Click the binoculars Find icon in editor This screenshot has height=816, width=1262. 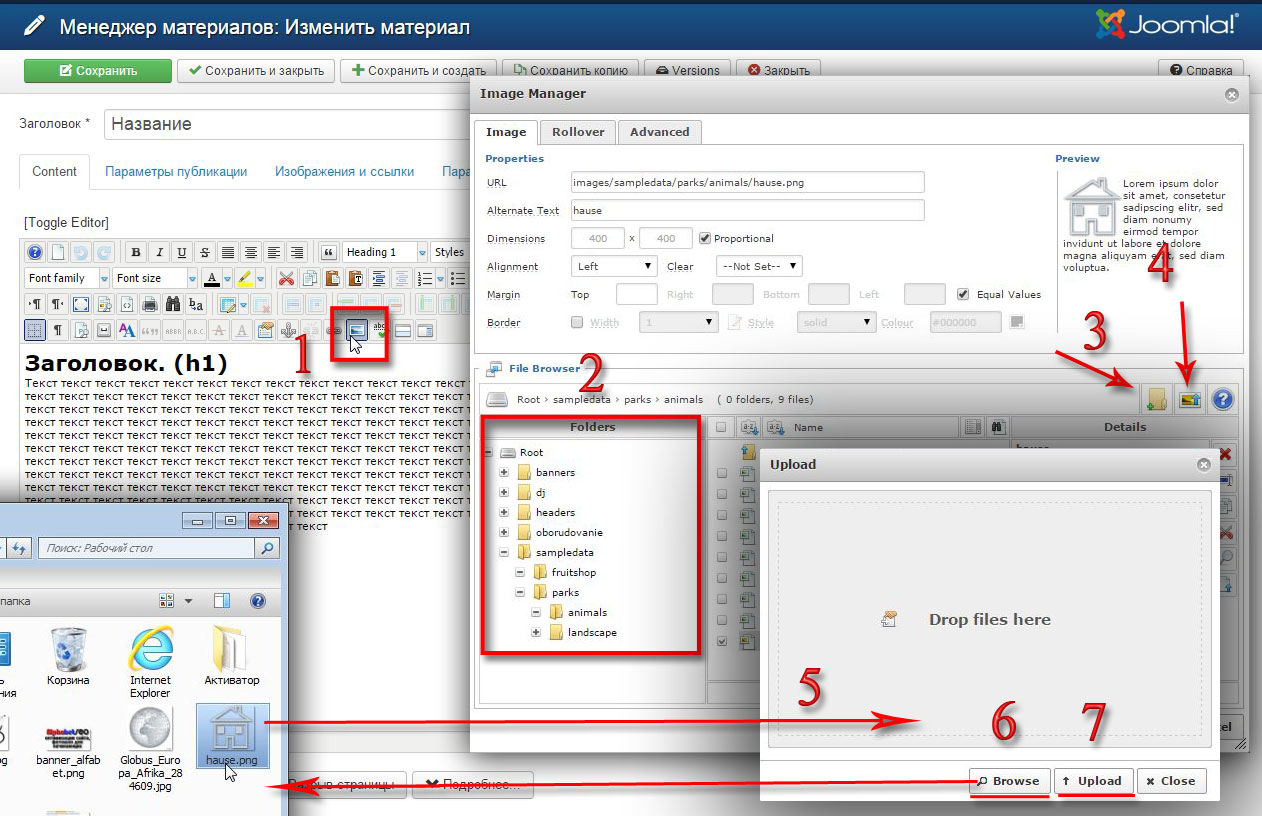tap(173, 304)
